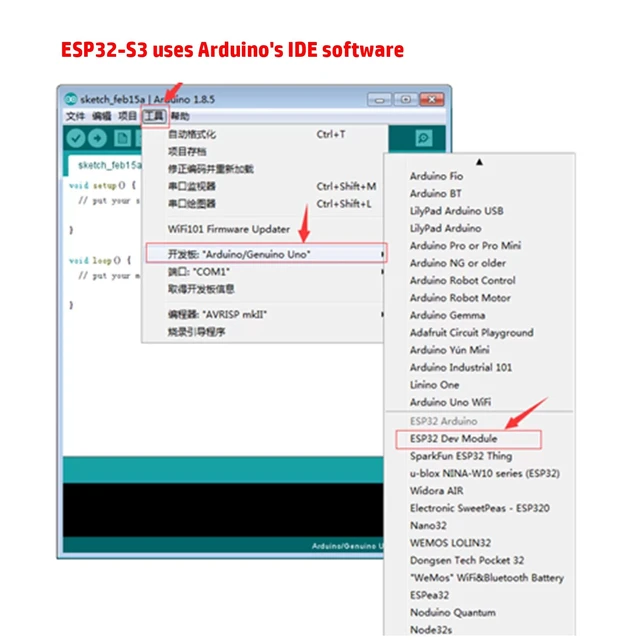This screenshot has height=640, width=640.
Task: Select Adafruit Circuit Playground board
Action: pyautogui.click(x=480, y=333)
